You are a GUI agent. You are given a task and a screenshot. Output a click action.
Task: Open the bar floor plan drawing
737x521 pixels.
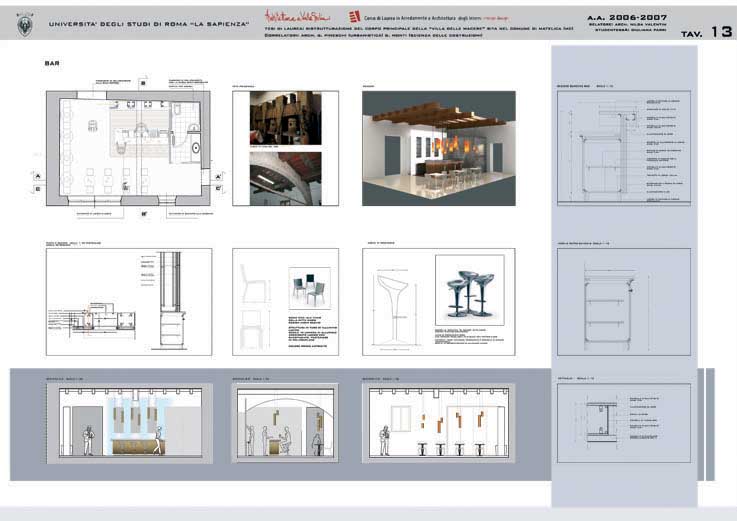[x=129, y=147]
